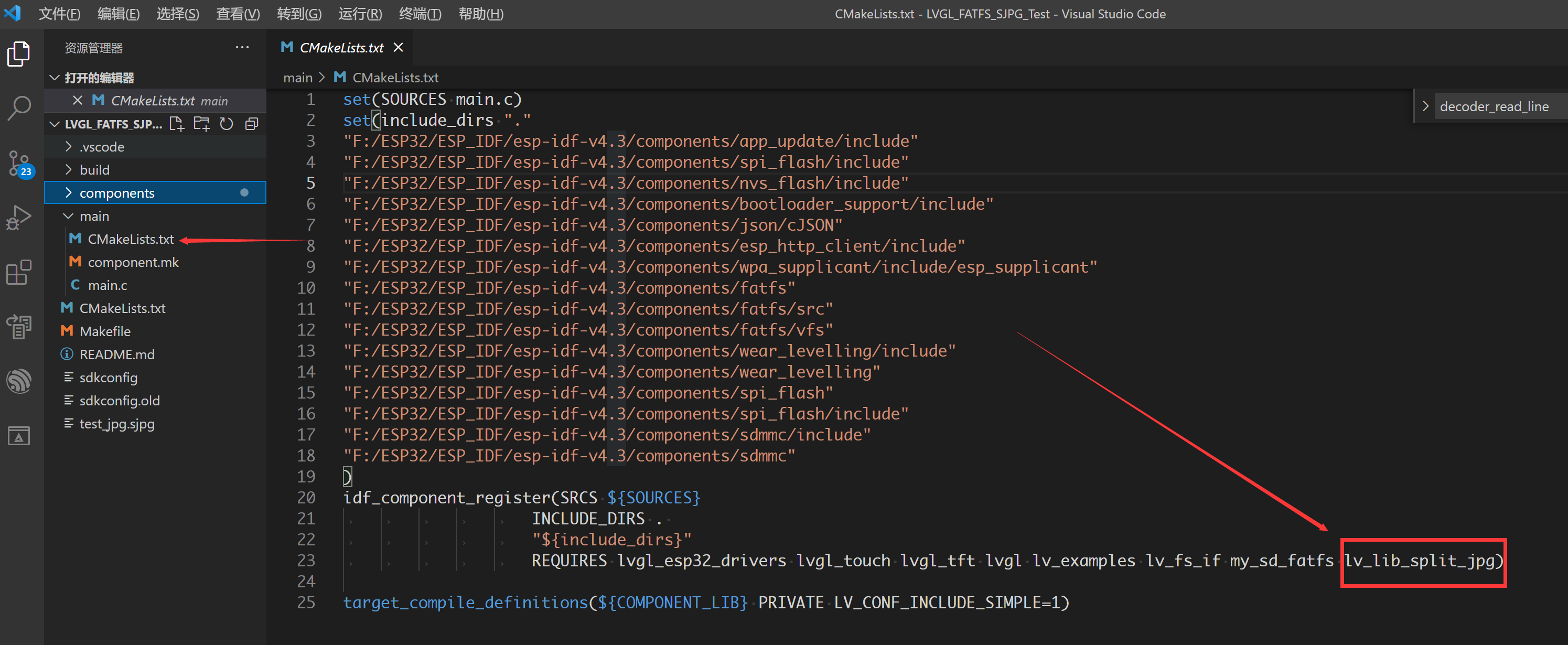
Task: Close the CMakeLists.txt editor tab
Action: pyautogui.click(x=399, y=48)
